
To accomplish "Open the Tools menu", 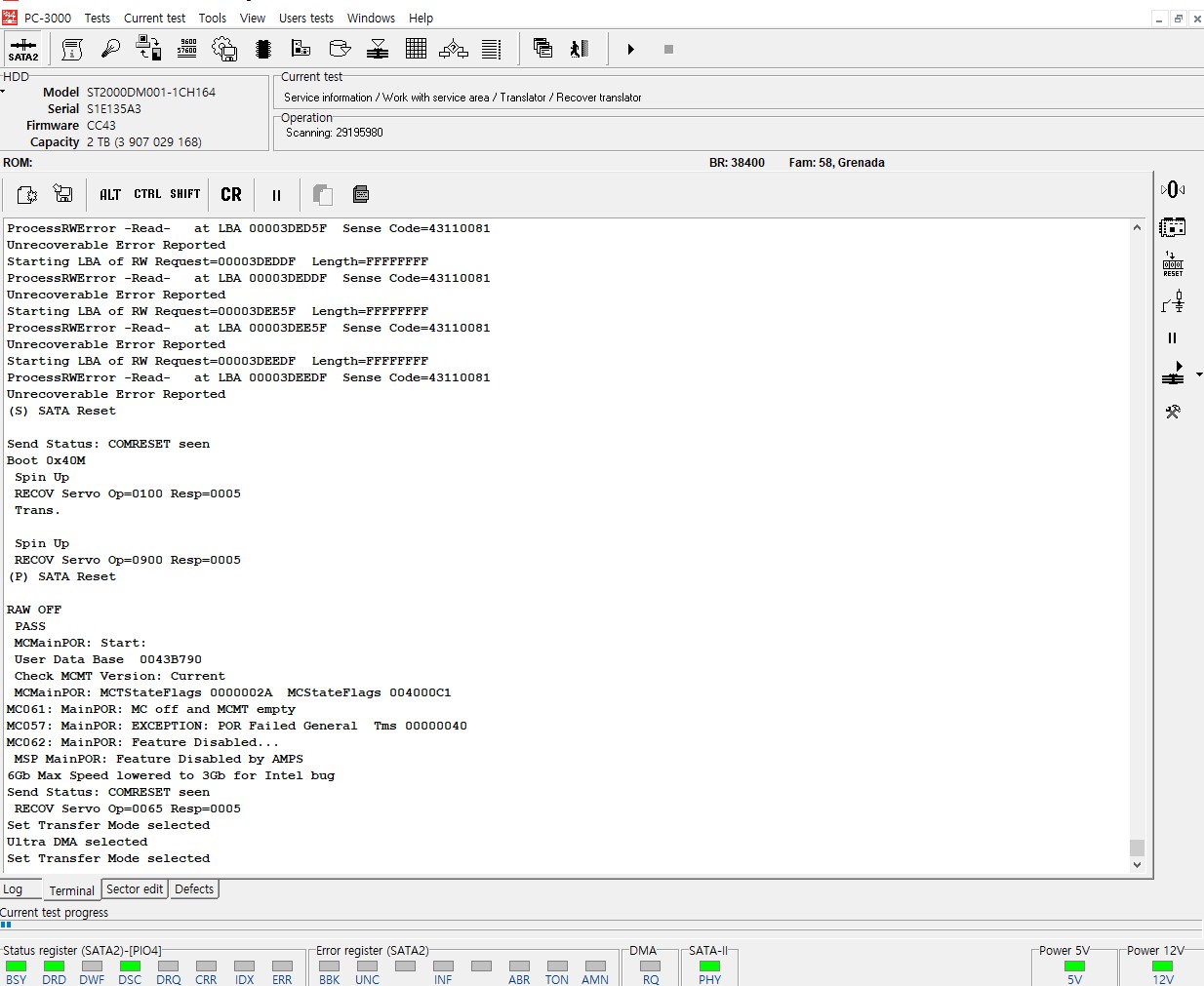I will [213, 18].
